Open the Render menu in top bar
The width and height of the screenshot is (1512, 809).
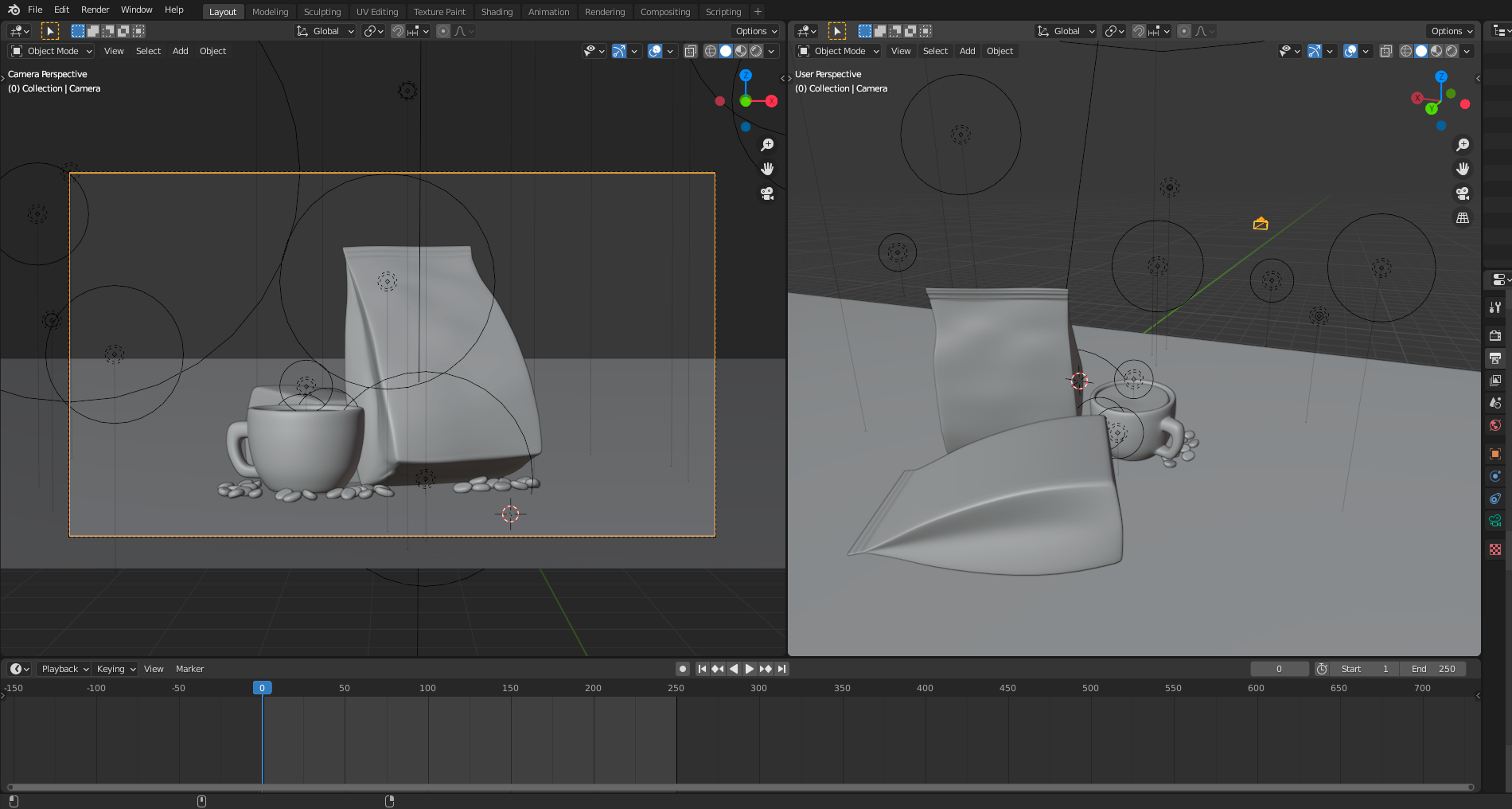(x=95, y=10)
